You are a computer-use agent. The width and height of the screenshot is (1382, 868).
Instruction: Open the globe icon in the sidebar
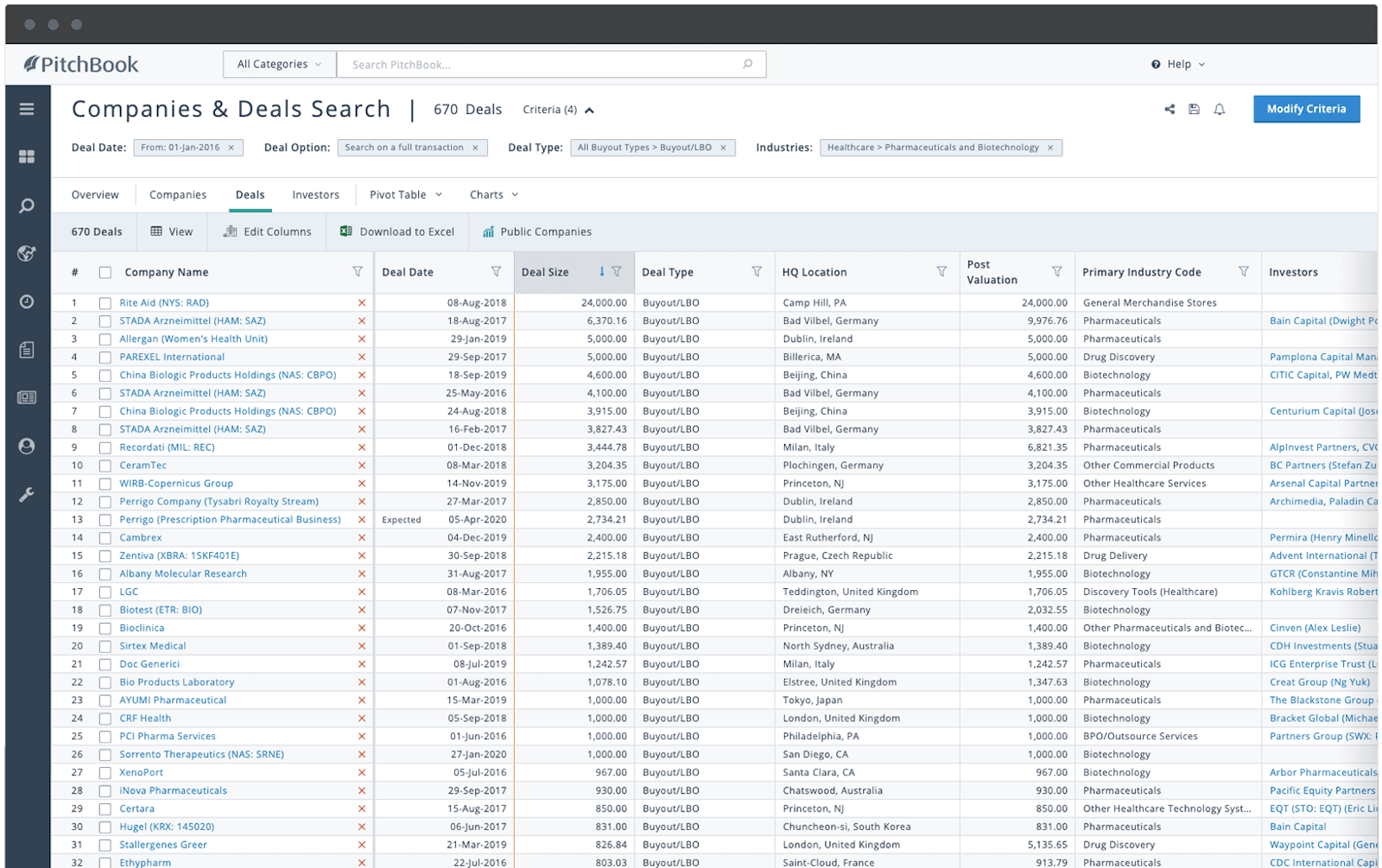point(27,253)
